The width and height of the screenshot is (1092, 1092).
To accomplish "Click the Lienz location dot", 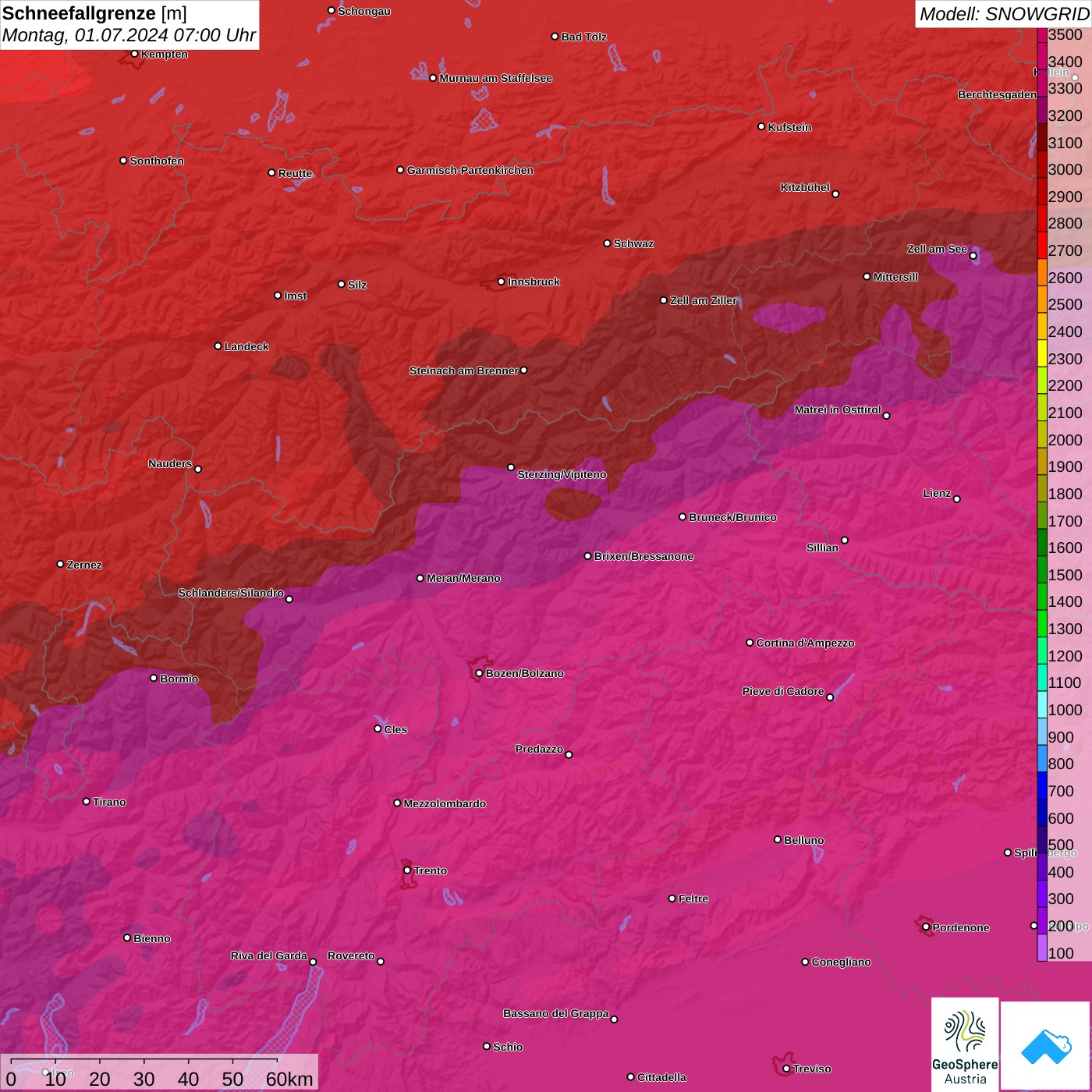I will 957,498.
